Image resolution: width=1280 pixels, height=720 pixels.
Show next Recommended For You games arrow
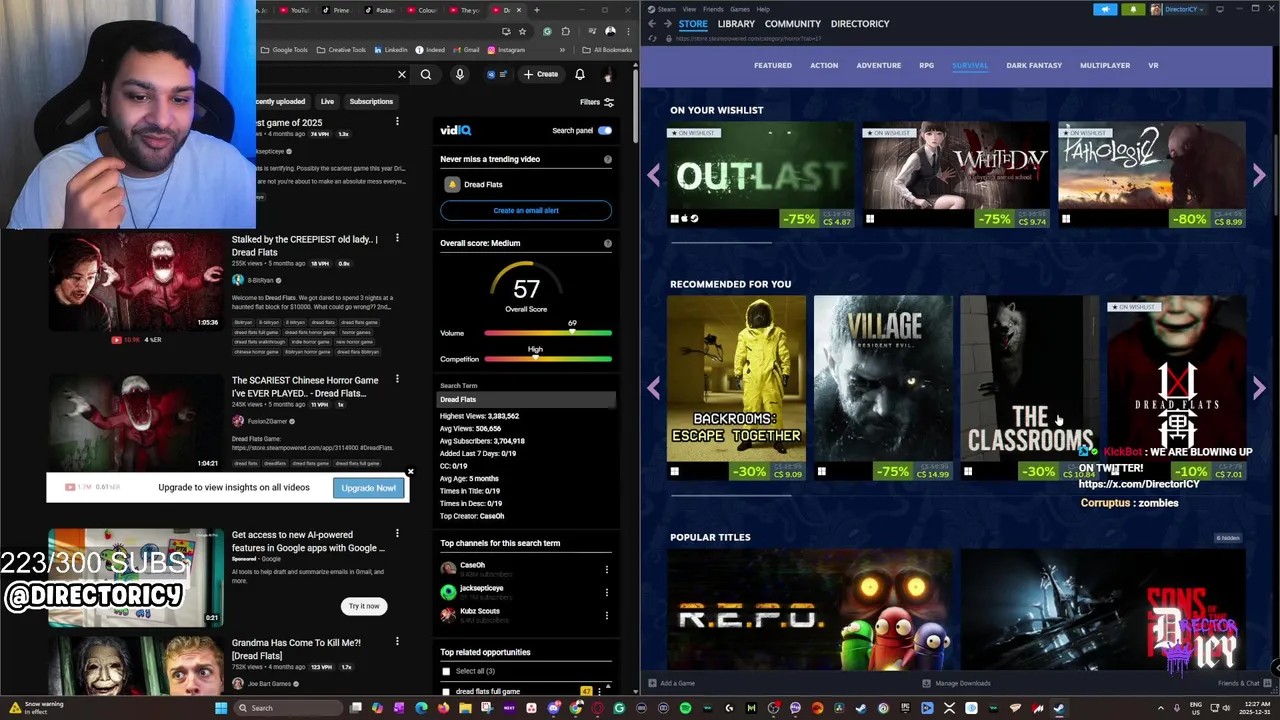tap(1259, 388)
